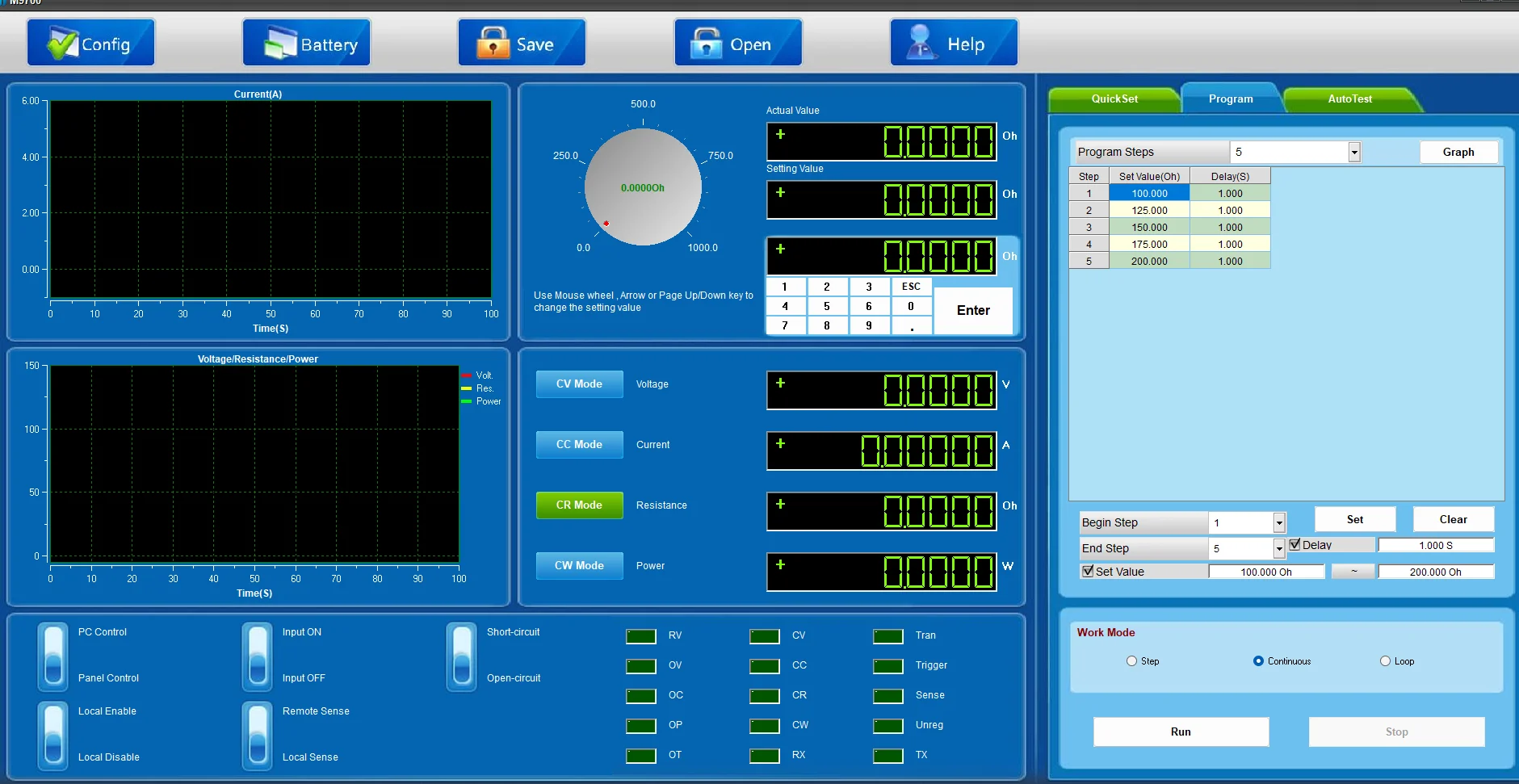
Task: Expand the Program Steps dropdown
Action: point(1354,152)
